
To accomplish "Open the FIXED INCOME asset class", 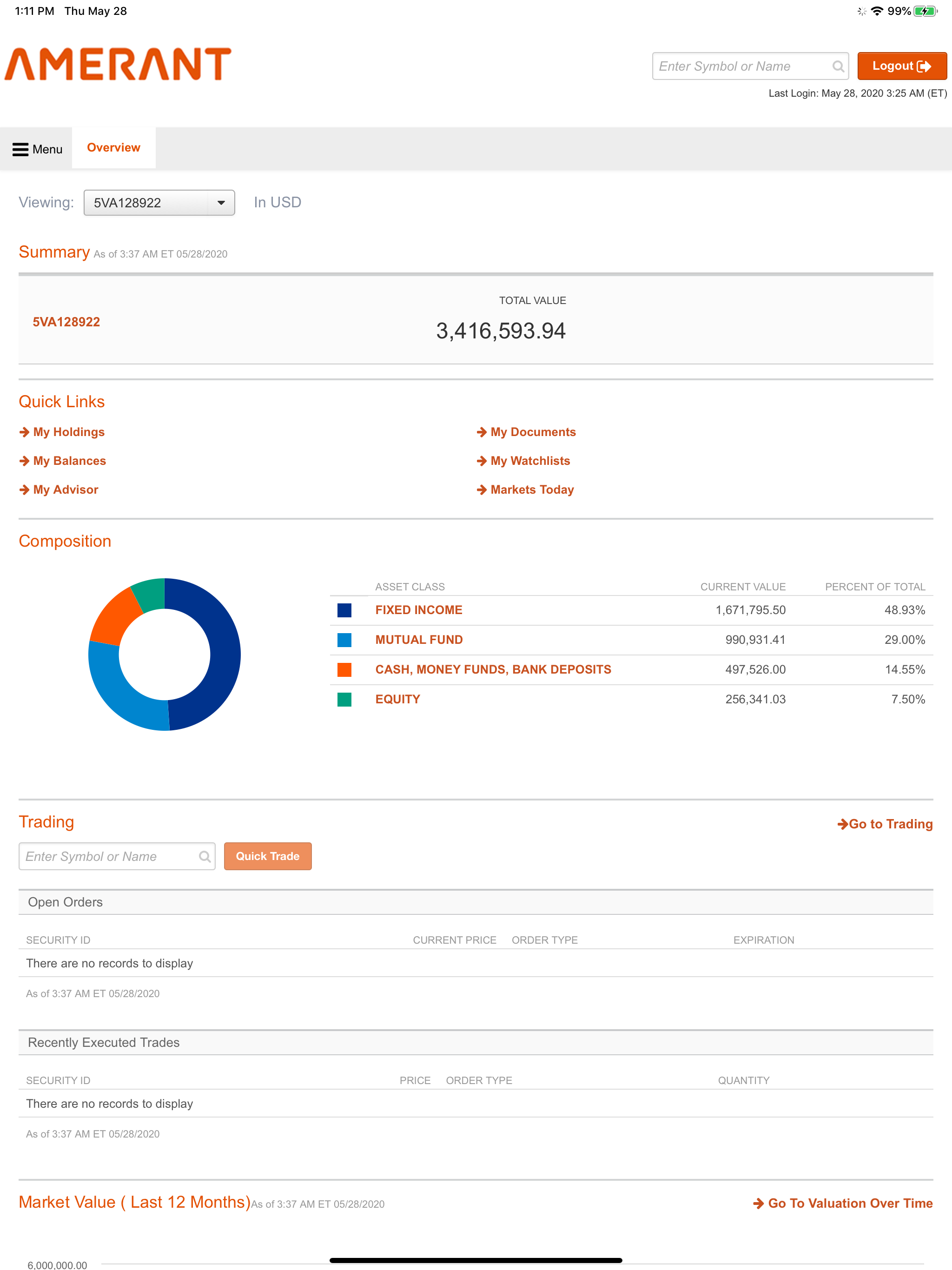I will click(x=418, y=610).
